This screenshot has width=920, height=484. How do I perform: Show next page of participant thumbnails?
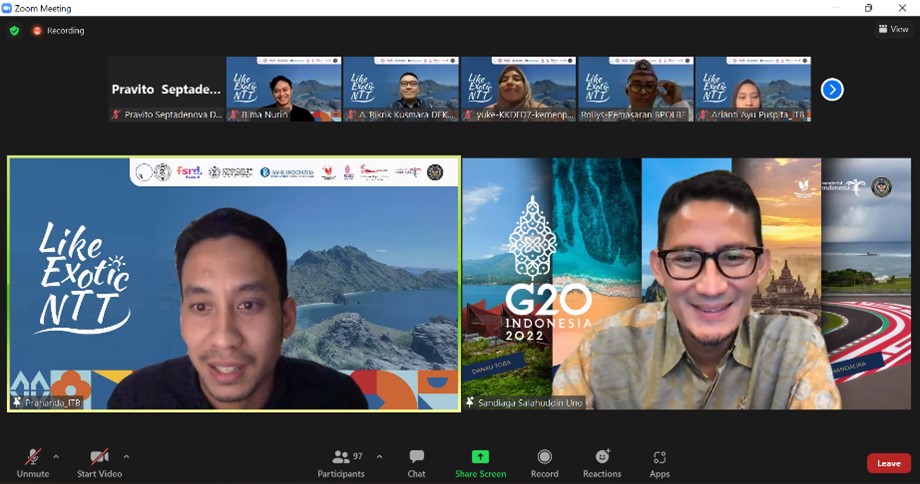[832, 90]
